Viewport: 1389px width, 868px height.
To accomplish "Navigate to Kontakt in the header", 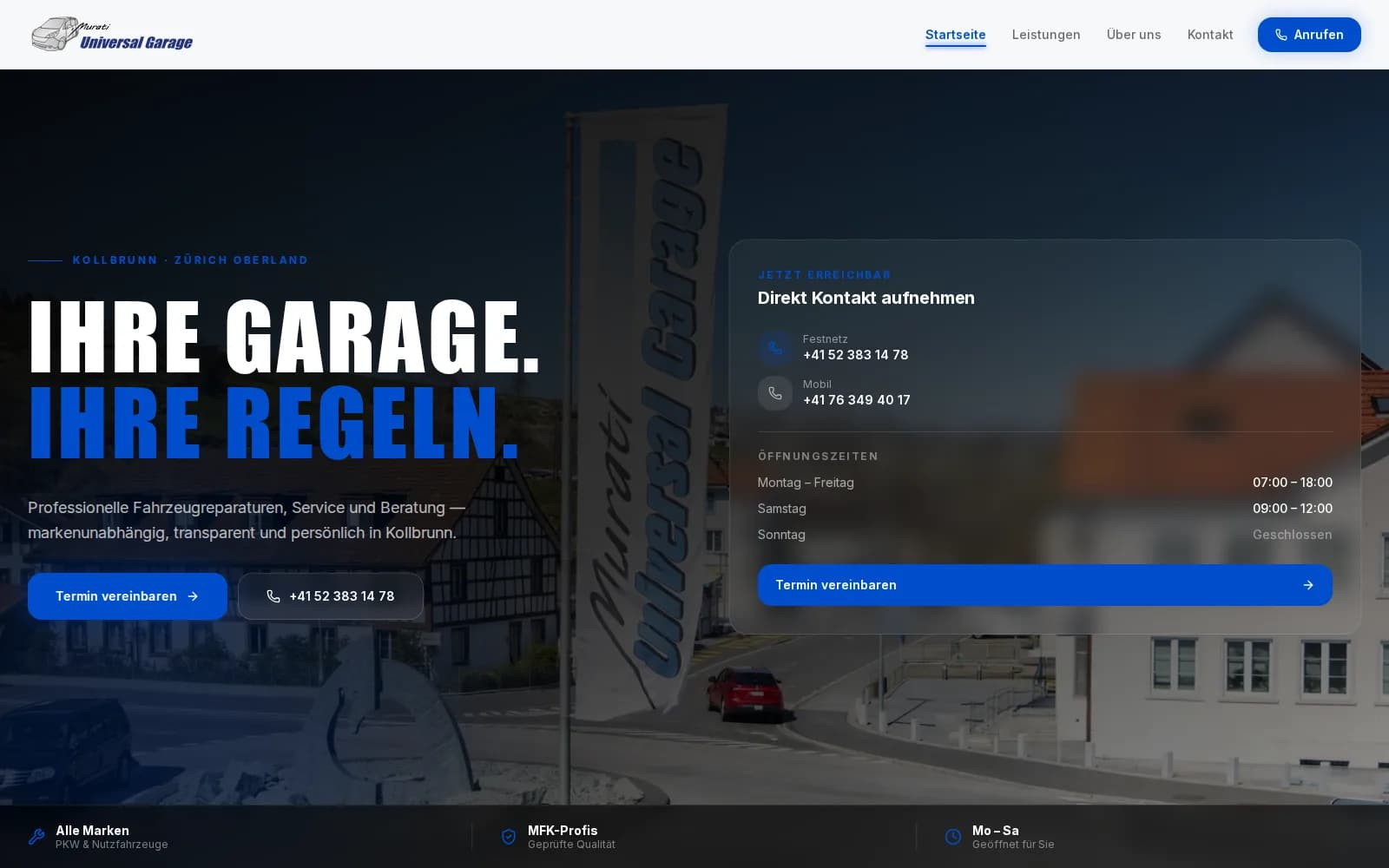I will click(1210, 35).
